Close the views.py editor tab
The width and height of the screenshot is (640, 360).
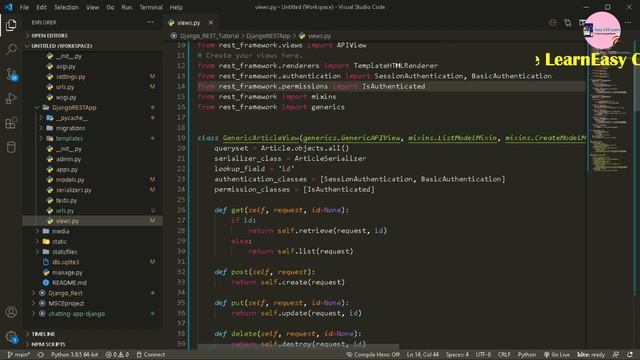(211, 23)
